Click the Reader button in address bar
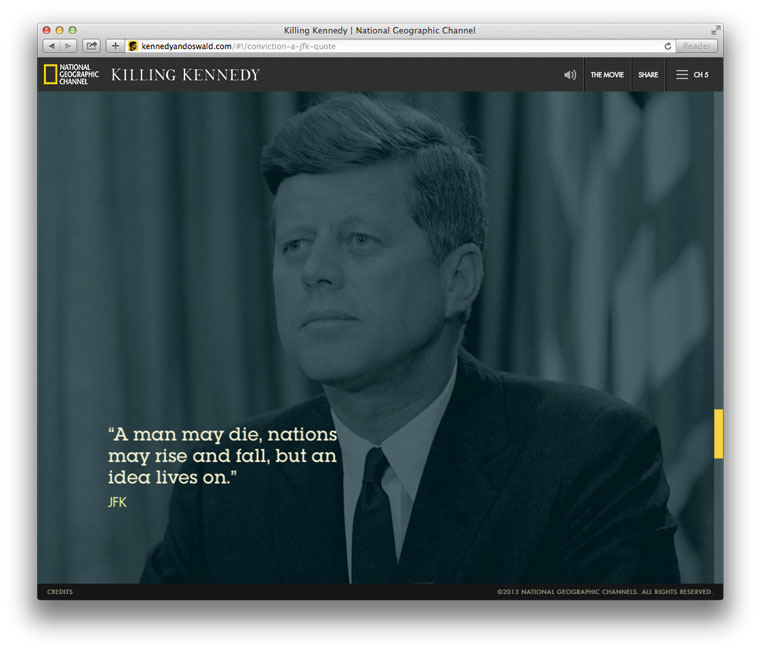760x651 pixels. tap(696, 46)
